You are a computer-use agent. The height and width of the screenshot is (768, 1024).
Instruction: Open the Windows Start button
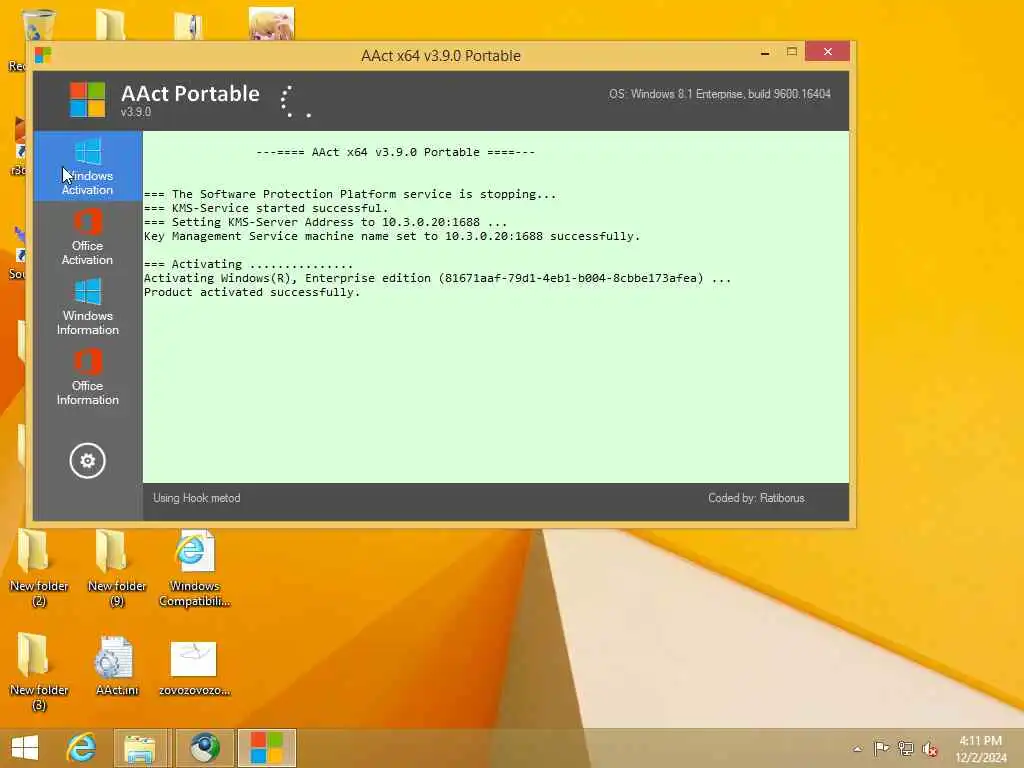[25, 748]
